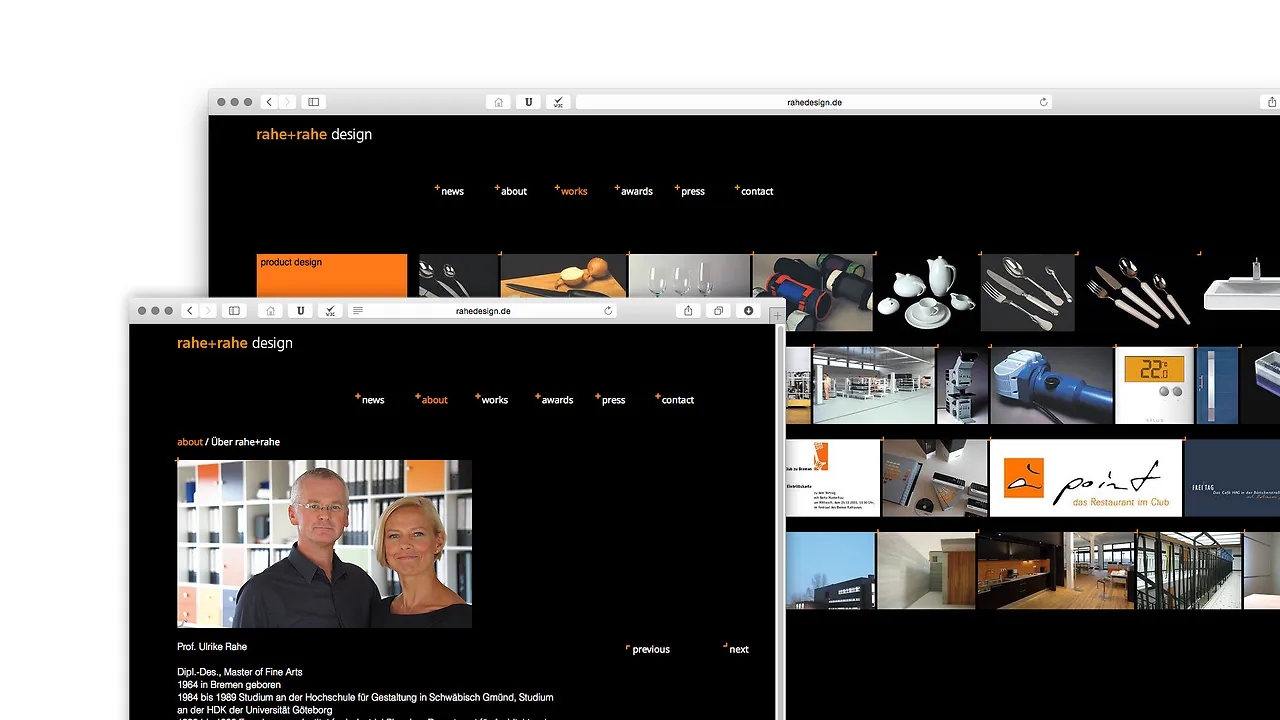Image resolution: width=1280 pixels, height=720 pixels.
Task: Focus the rahedesign.de address bar in the rear window
Action: (814, 102)
